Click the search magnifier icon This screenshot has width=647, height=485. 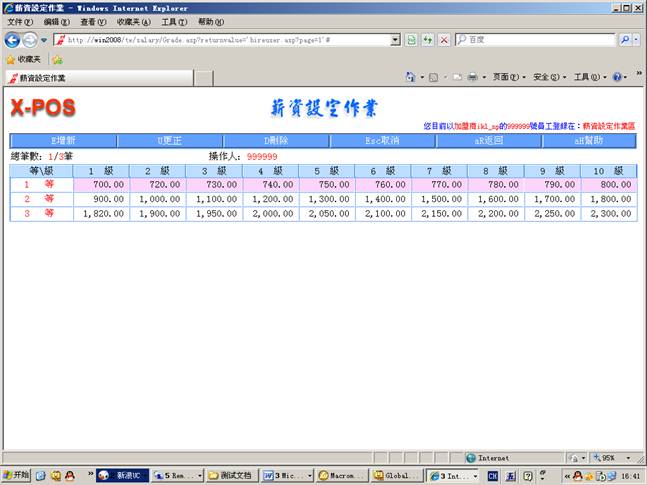pos(624,39)
